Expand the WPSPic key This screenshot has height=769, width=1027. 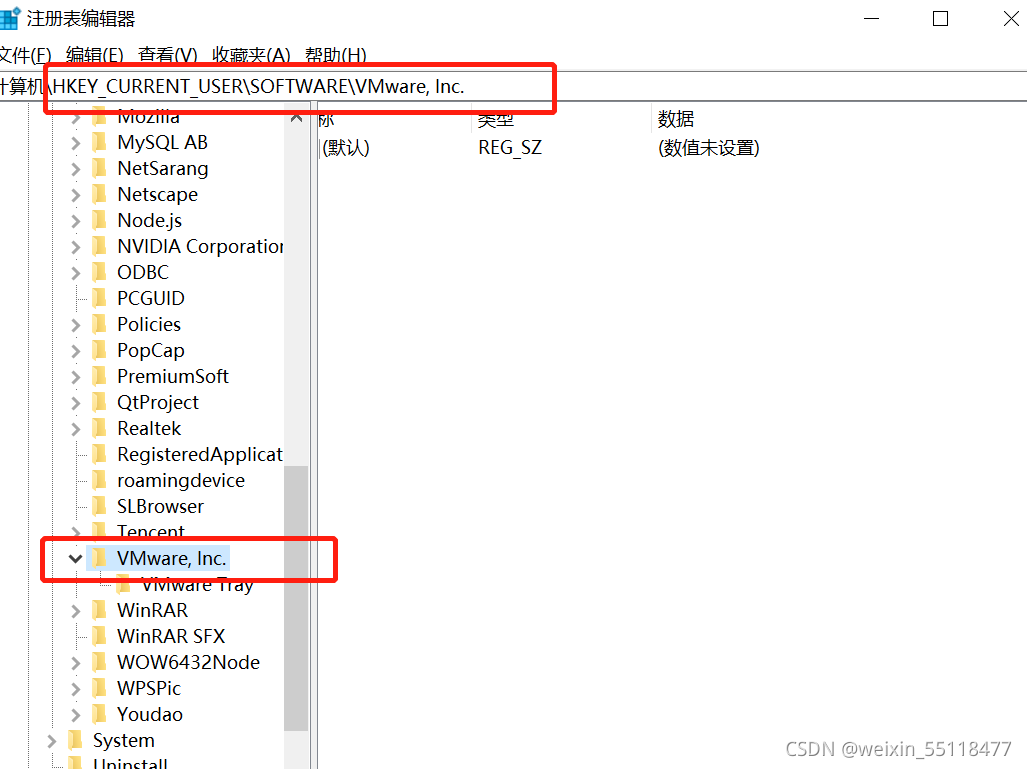coord(76,689)
